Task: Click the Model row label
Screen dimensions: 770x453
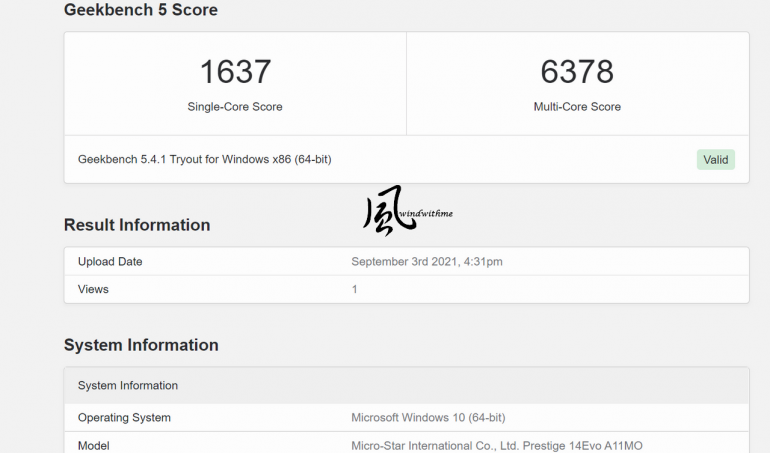Action: click(93, 446)
